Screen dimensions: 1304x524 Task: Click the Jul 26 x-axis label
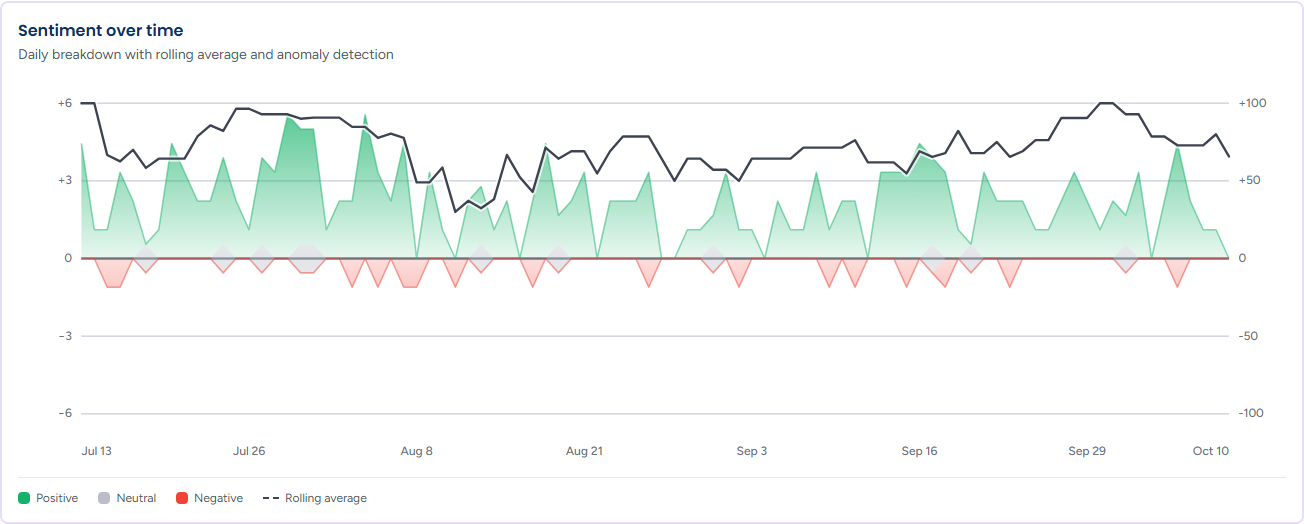(249, 451)
